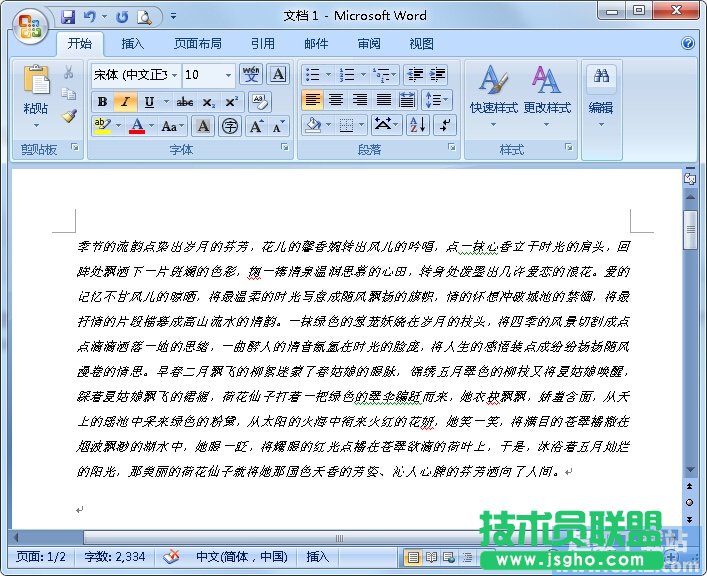Toggle italic formatting off
This screenshot has width=707, height=576.
[x=125, y=102]
